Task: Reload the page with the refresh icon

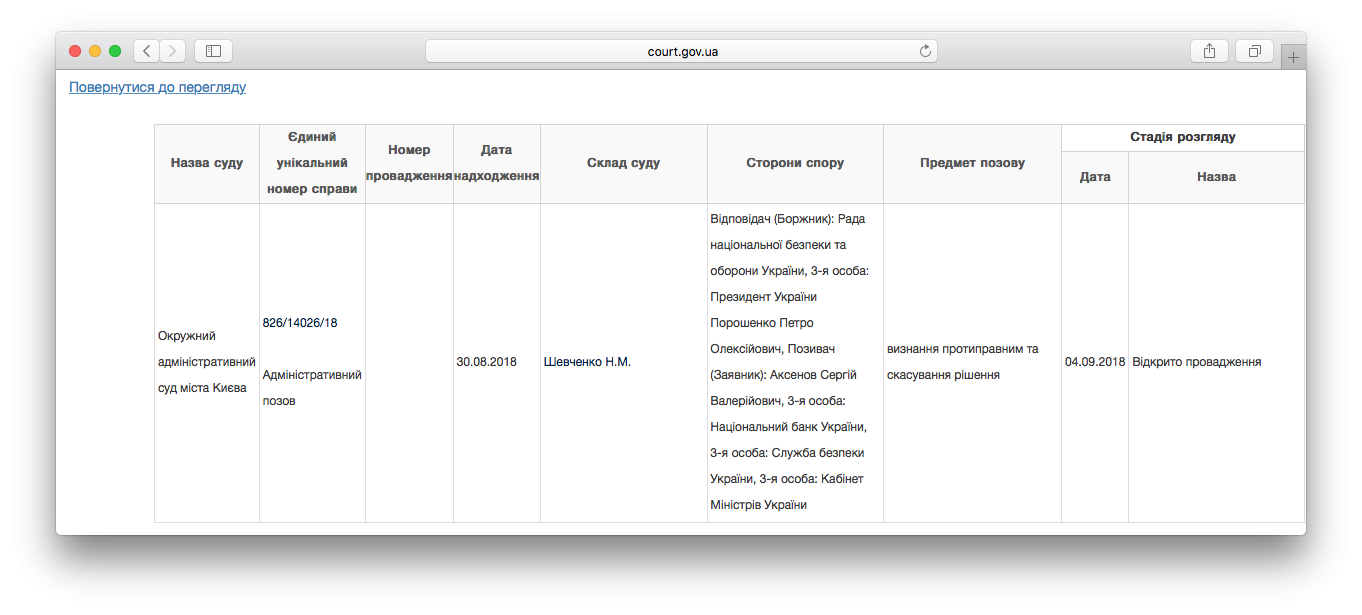Action: pos(925,51)
